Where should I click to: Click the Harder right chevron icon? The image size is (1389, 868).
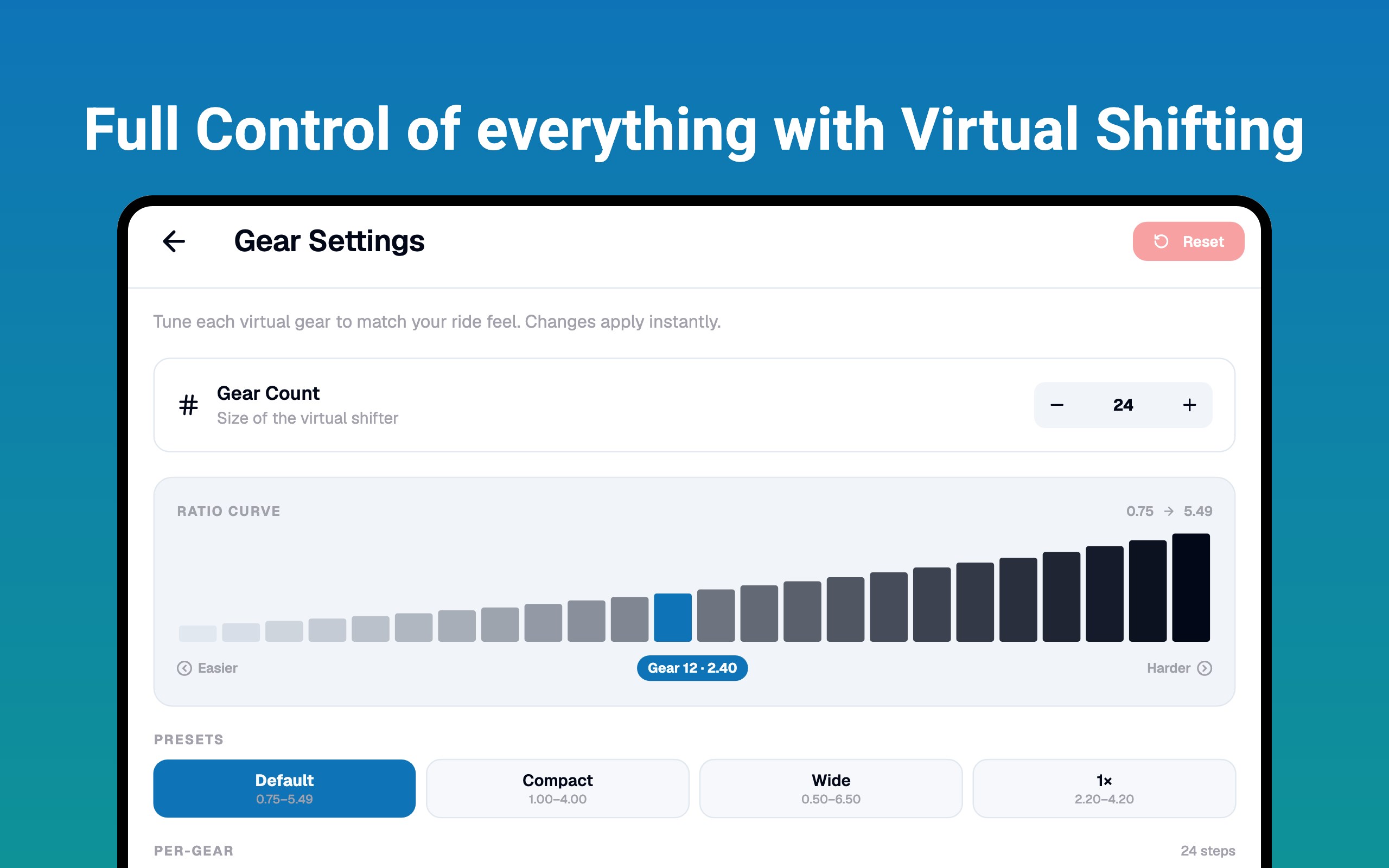1205,668
